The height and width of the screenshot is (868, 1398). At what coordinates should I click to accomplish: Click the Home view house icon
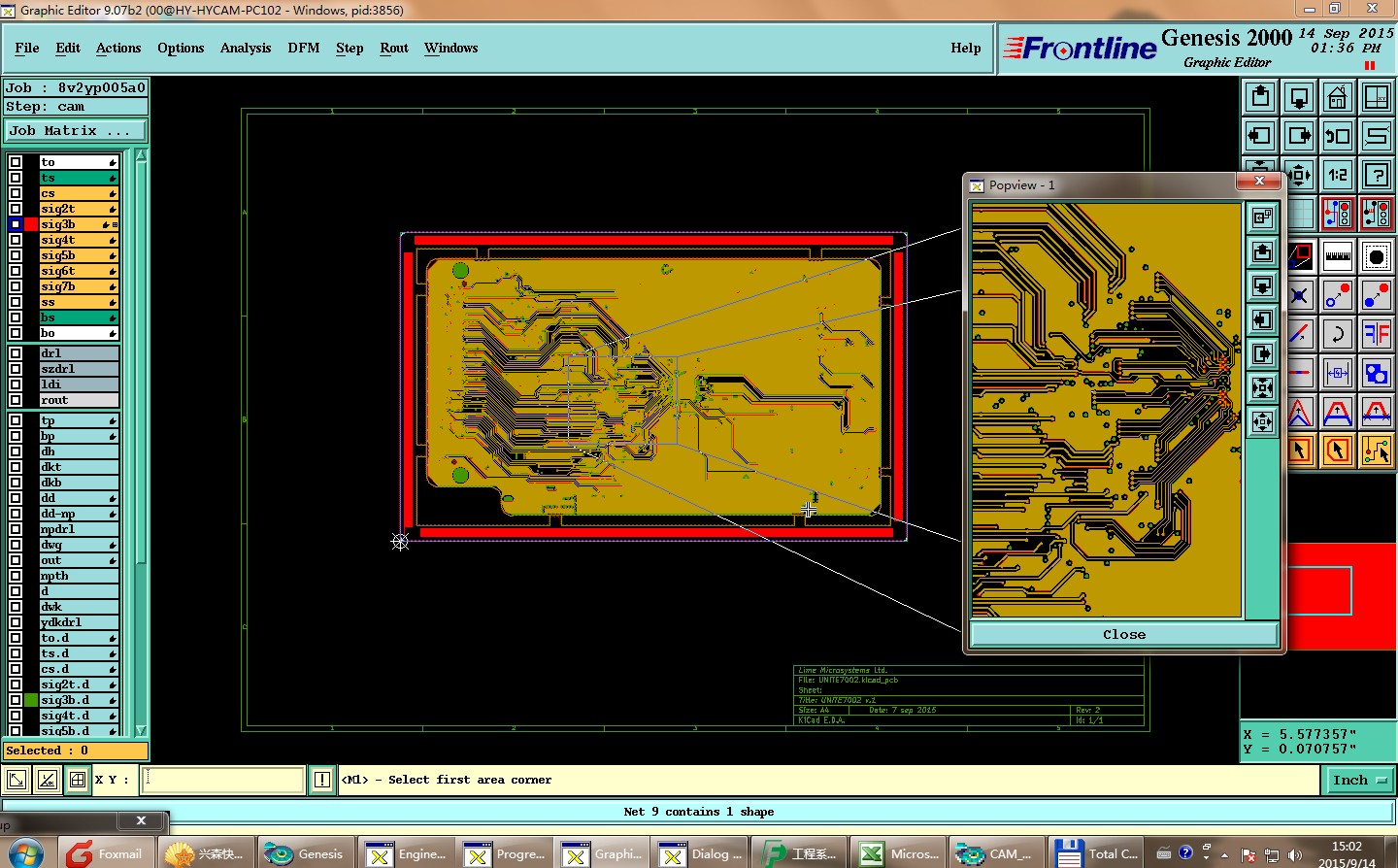pos(1338,97)
